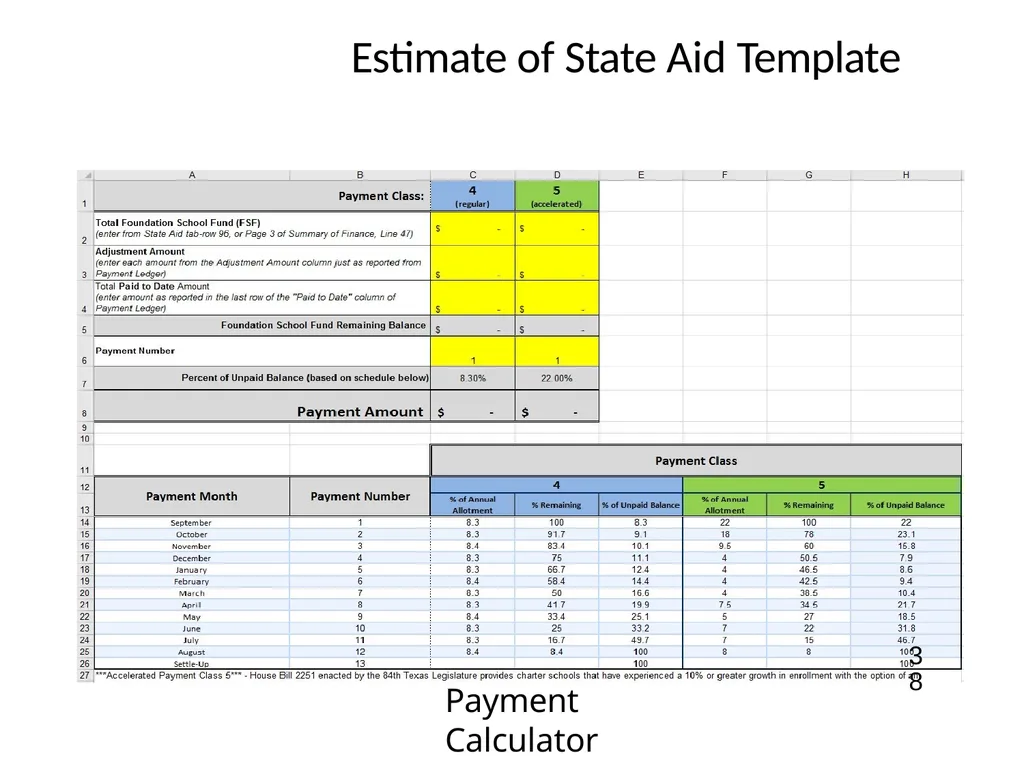
Task: Select the 'July' cell
Action: click(x=192, y=641)
